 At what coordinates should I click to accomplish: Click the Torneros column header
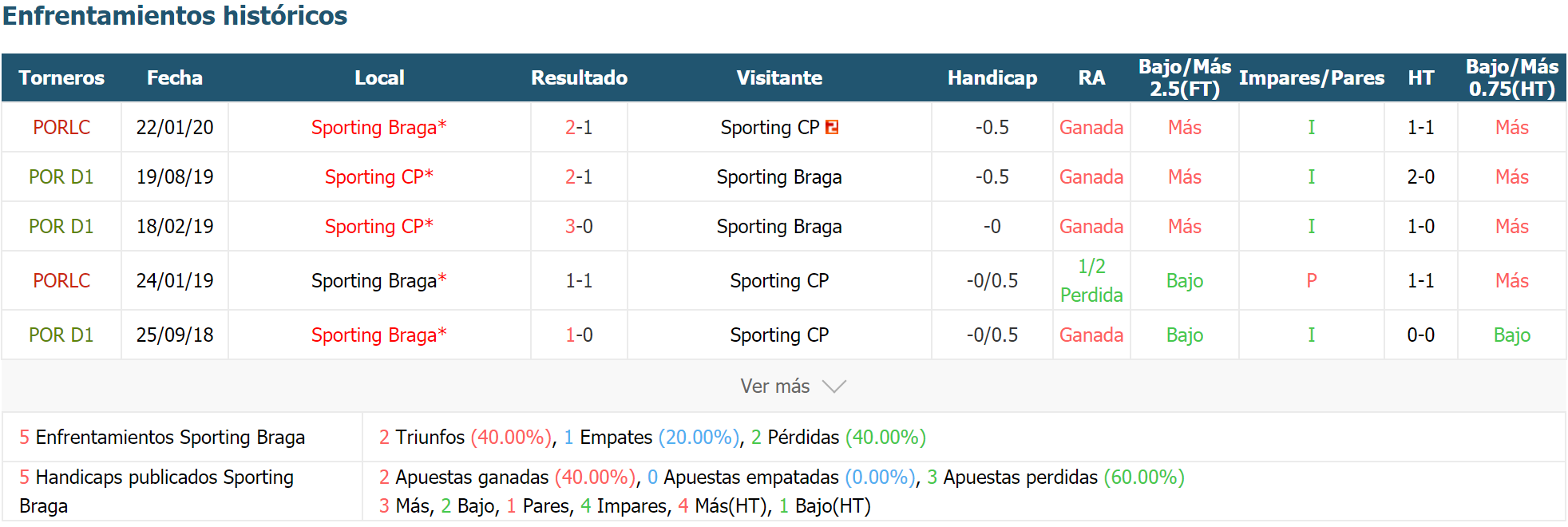pos(61,77)
